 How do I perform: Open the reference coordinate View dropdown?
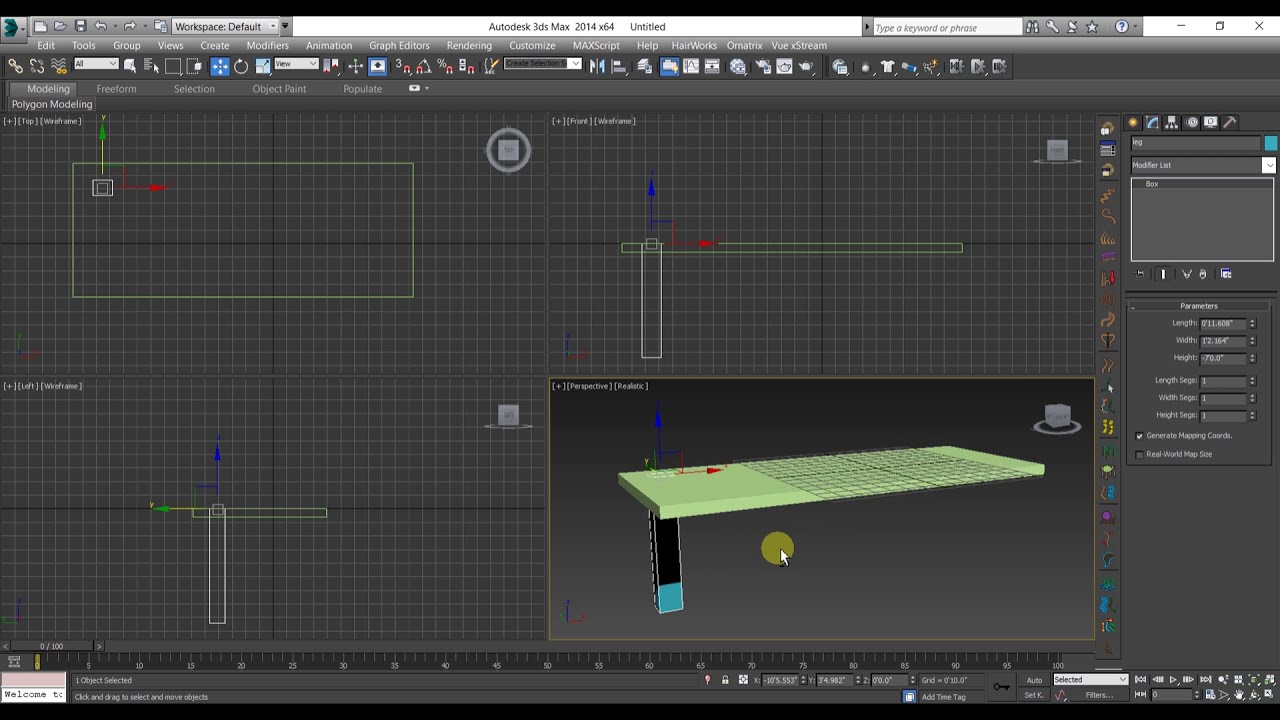pos(295,64)
